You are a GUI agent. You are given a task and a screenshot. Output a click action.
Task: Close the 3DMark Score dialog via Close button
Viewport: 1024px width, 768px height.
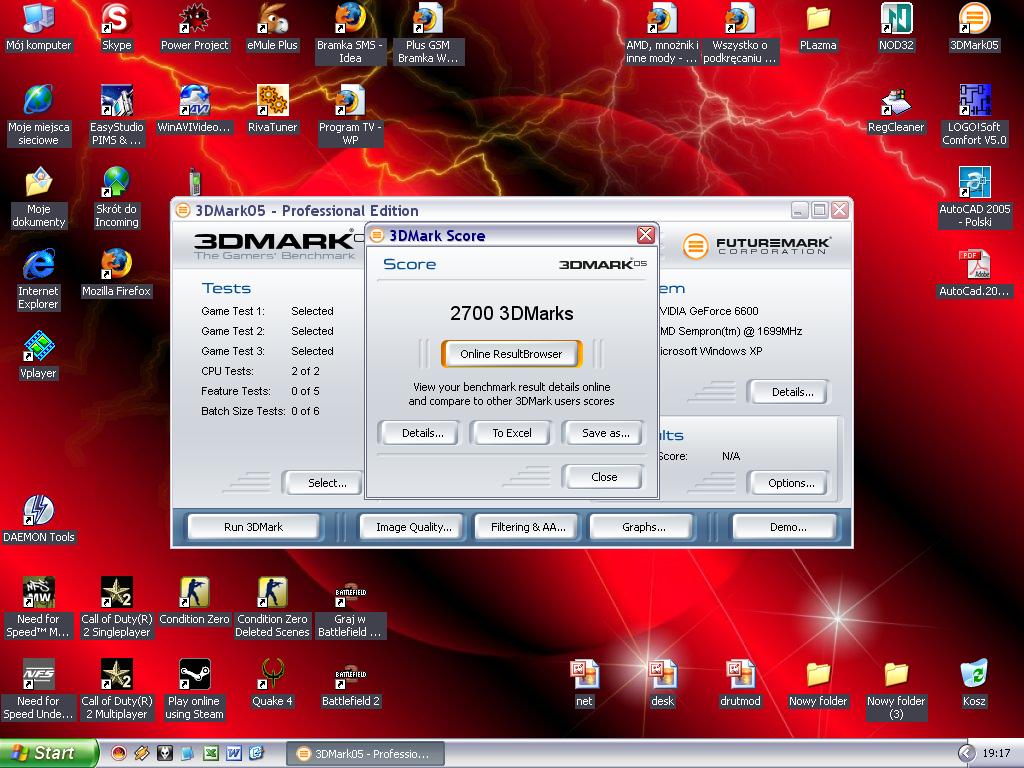603,477
